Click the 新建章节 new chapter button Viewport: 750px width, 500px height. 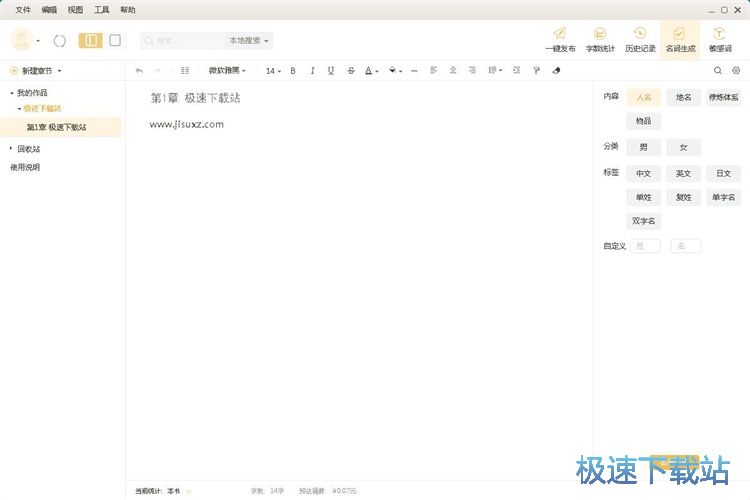(32, 71)
